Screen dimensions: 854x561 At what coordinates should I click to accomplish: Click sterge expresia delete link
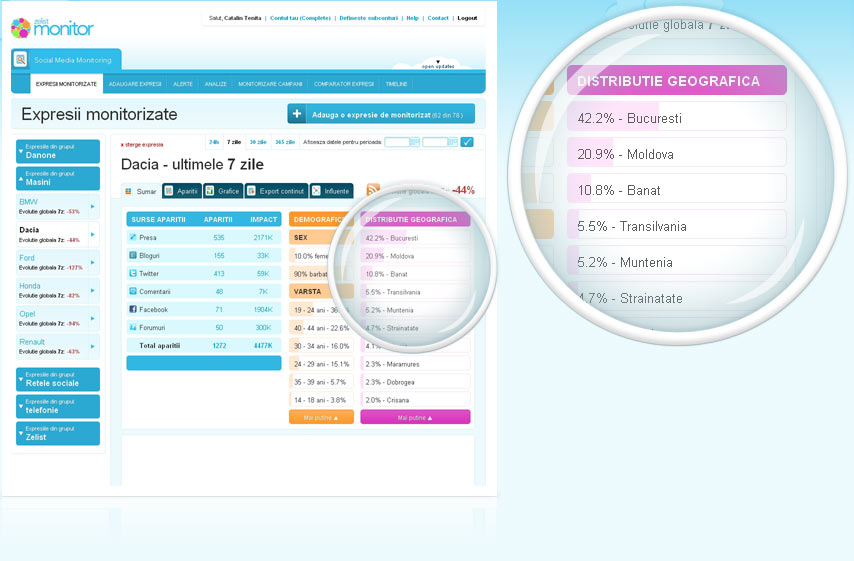(142, 145)
